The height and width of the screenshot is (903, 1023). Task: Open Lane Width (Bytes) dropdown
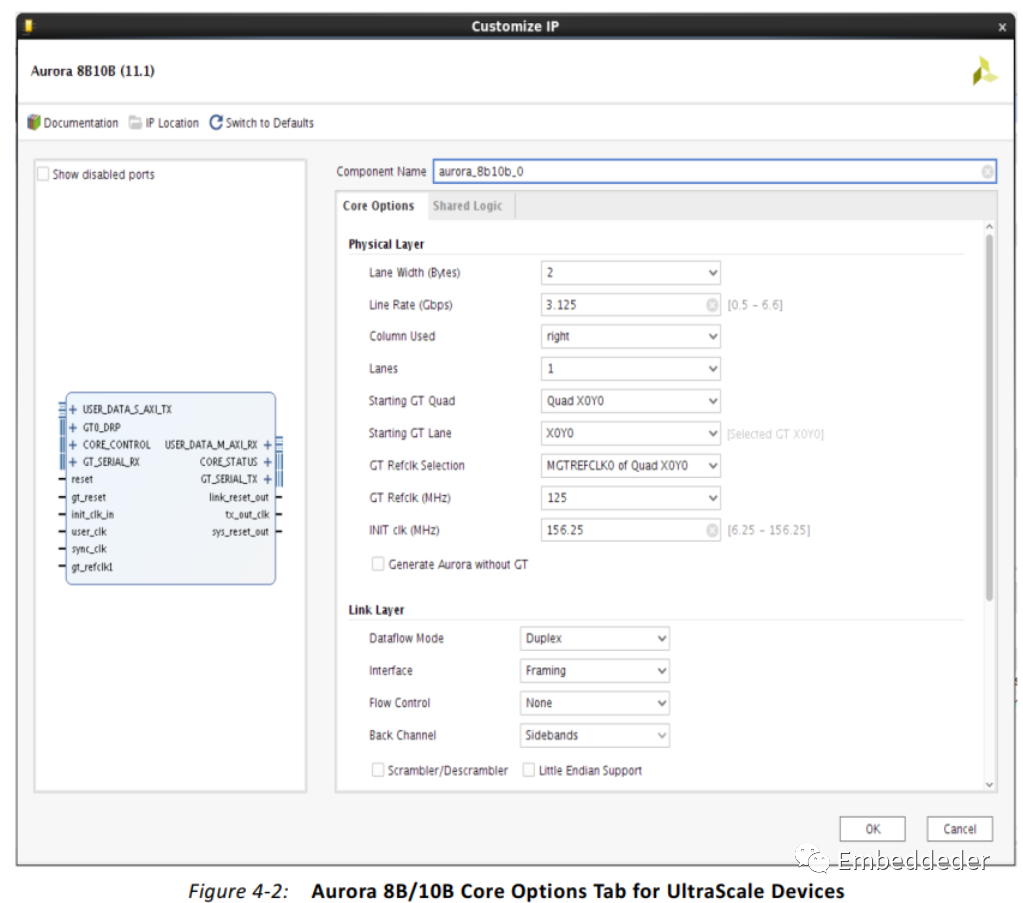pos(630,273)
